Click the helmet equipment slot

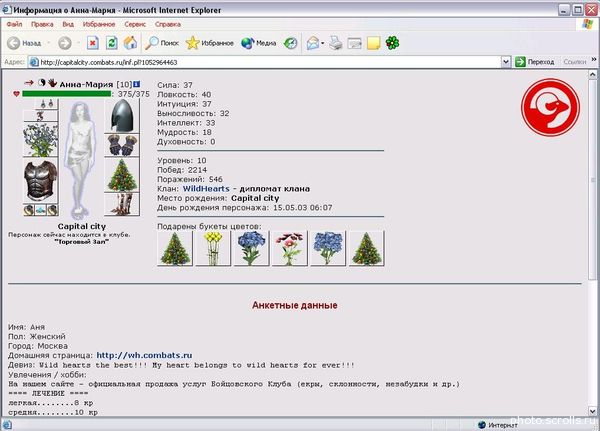coord(122,116)
